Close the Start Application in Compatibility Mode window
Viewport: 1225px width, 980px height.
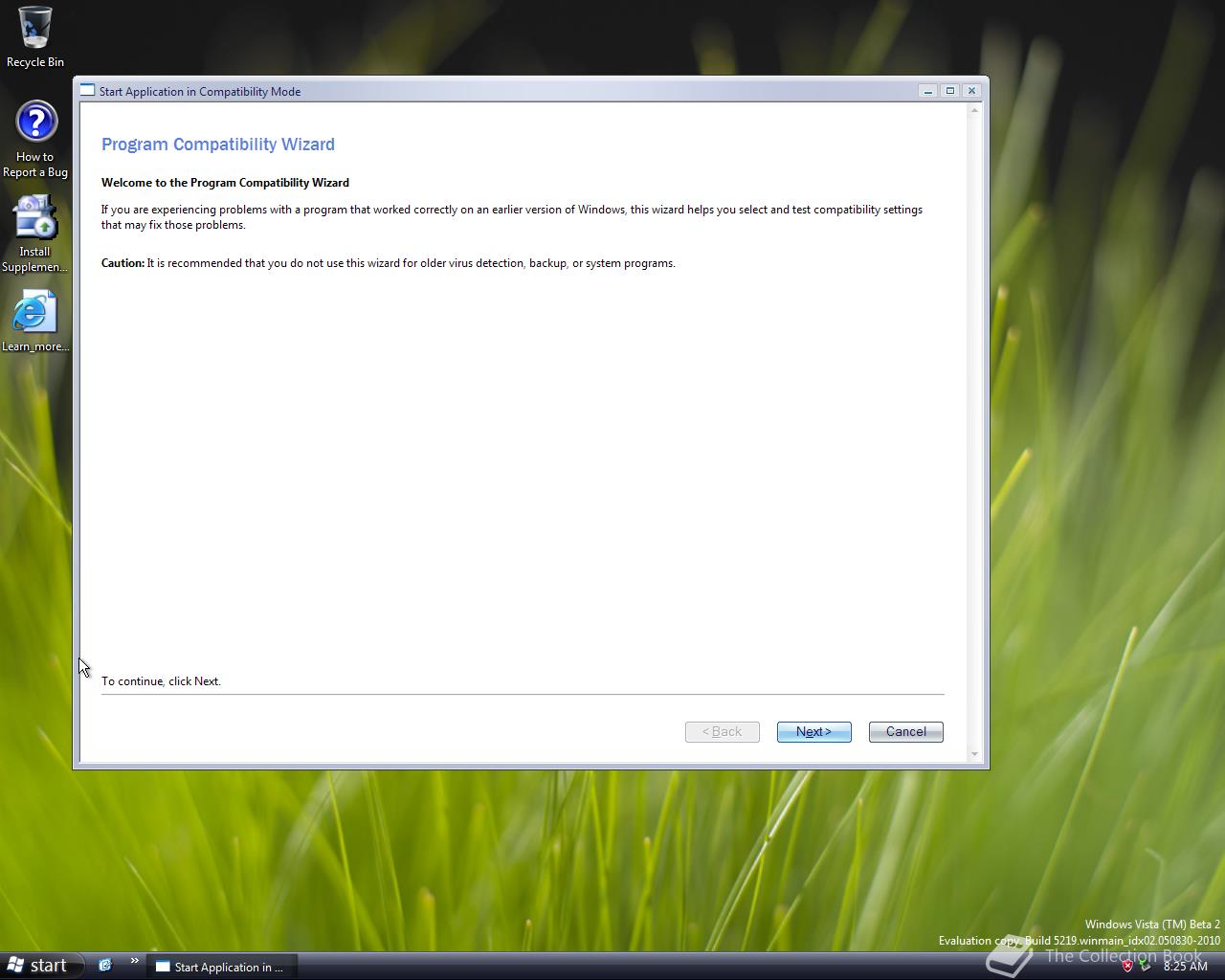971,91
